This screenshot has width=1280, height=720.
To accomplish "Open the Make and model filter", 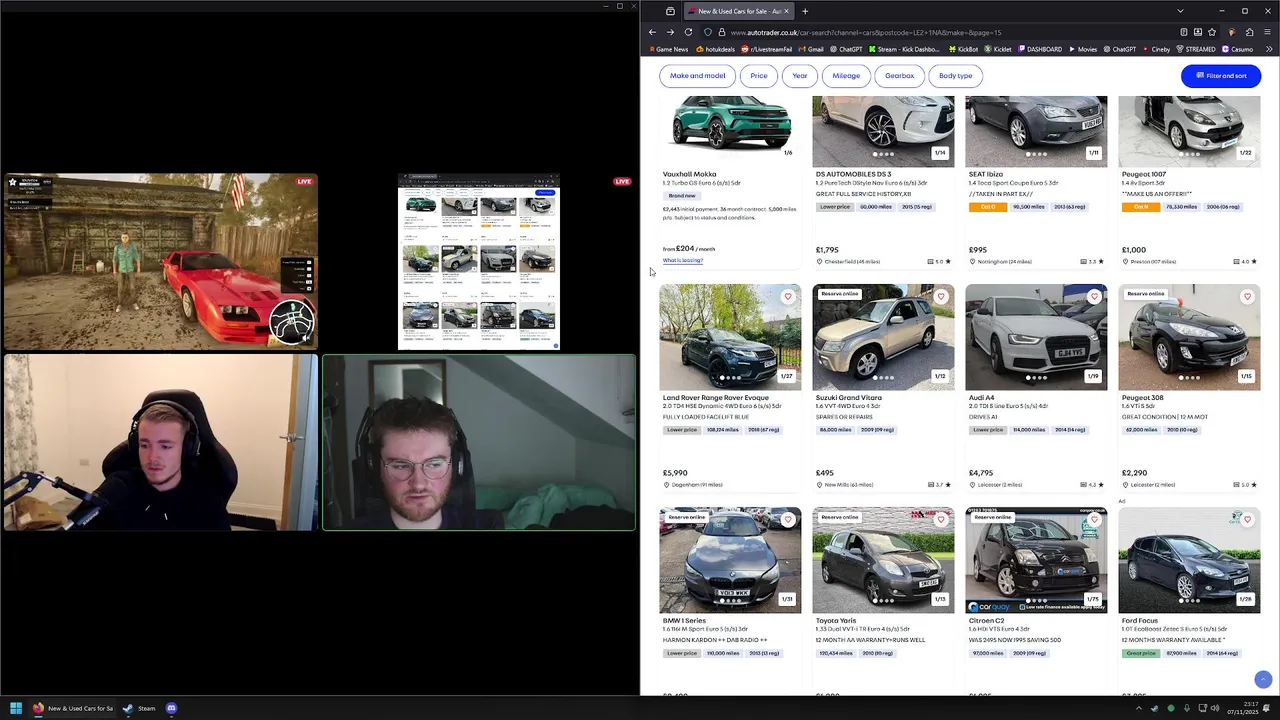I will (698, 76).
